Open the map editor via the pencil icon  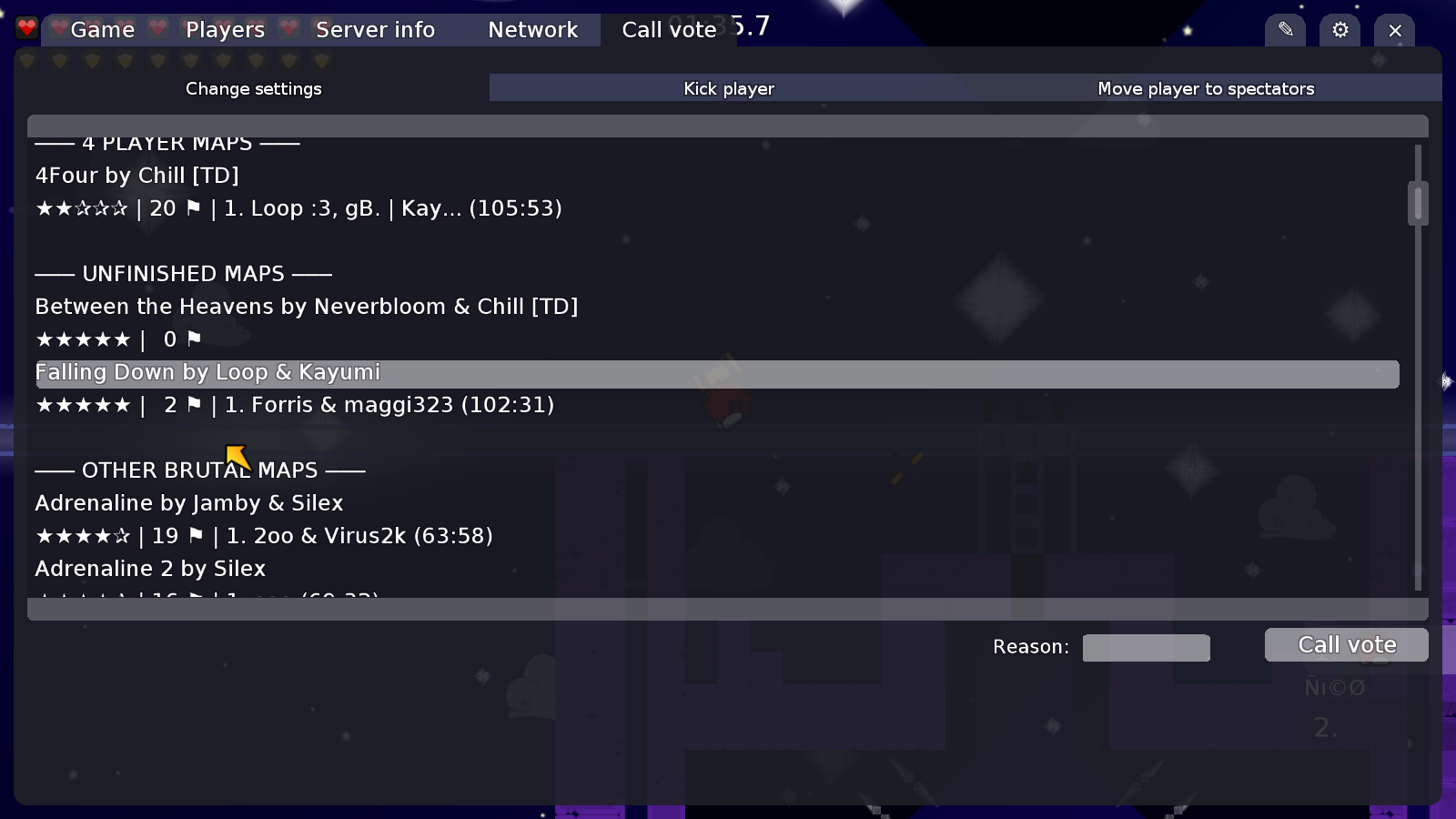1285,30
